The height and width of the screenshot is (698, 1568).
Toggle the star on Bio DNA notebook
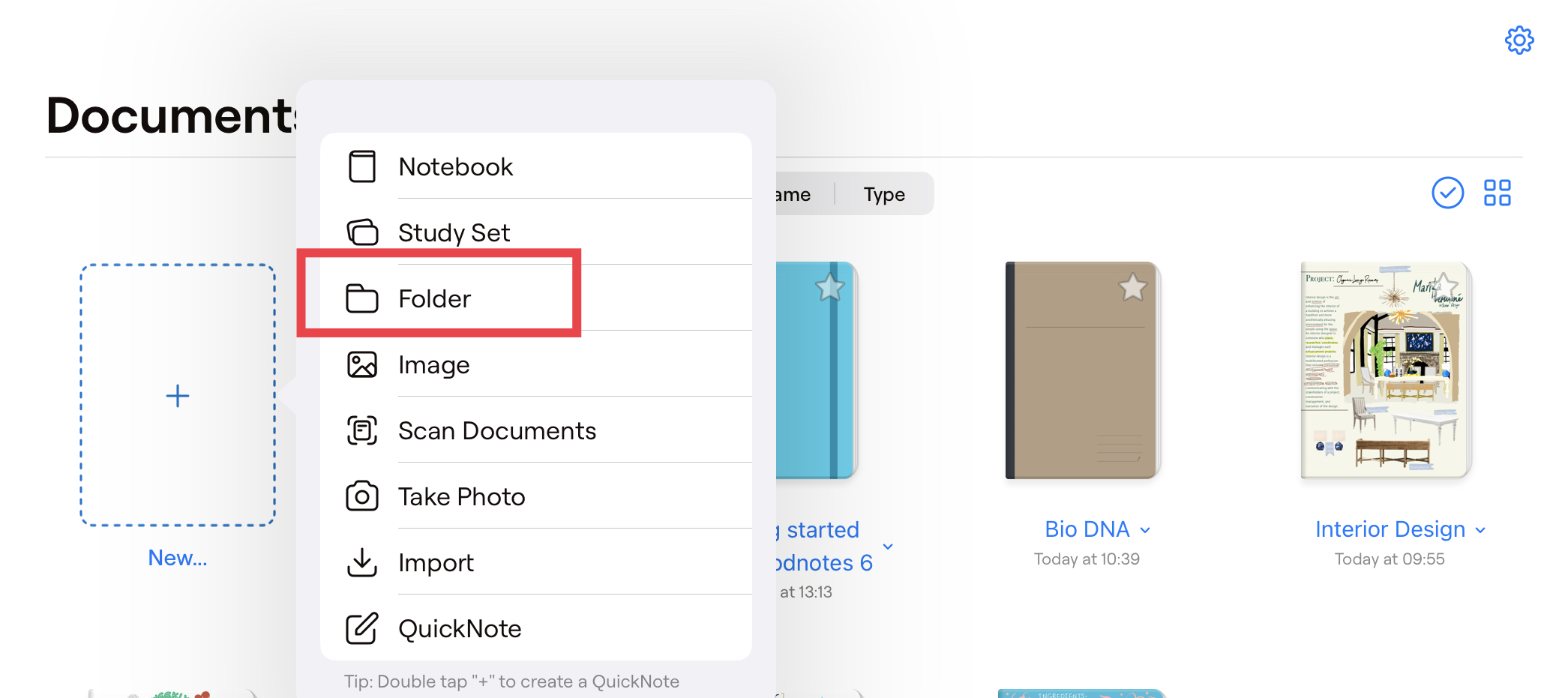pos(1132,286)
